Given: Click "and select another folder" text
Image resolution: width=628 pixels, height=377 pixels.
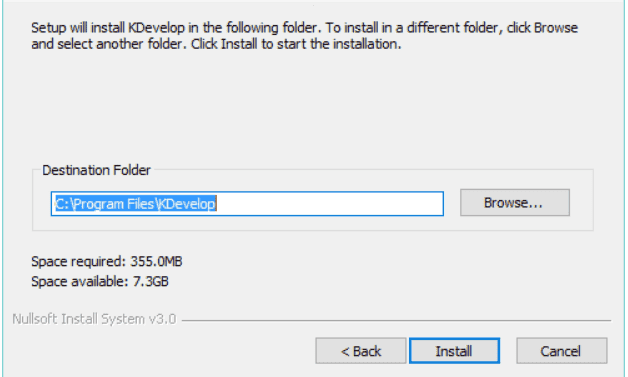Looking at the screenshot, I should (x=109, y=44).
